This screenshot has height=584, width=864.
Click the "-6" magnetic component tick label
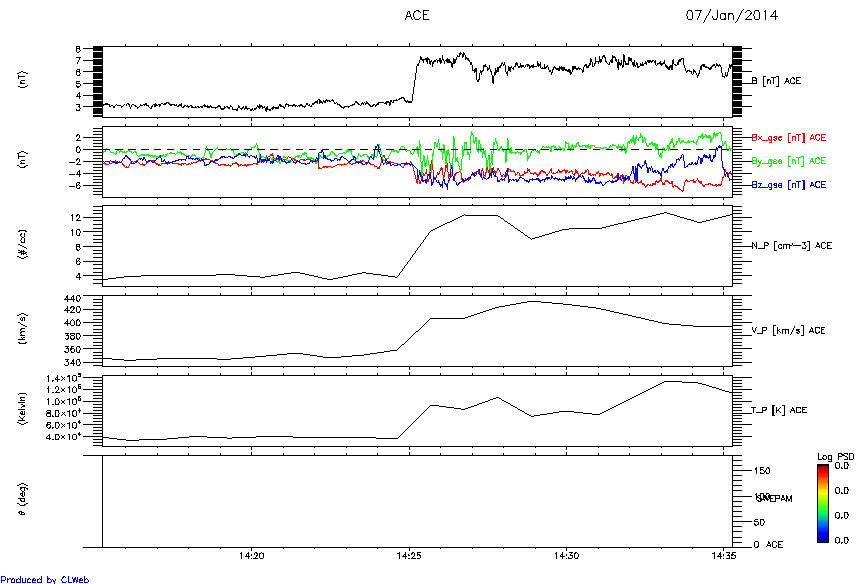coord(76,186)
